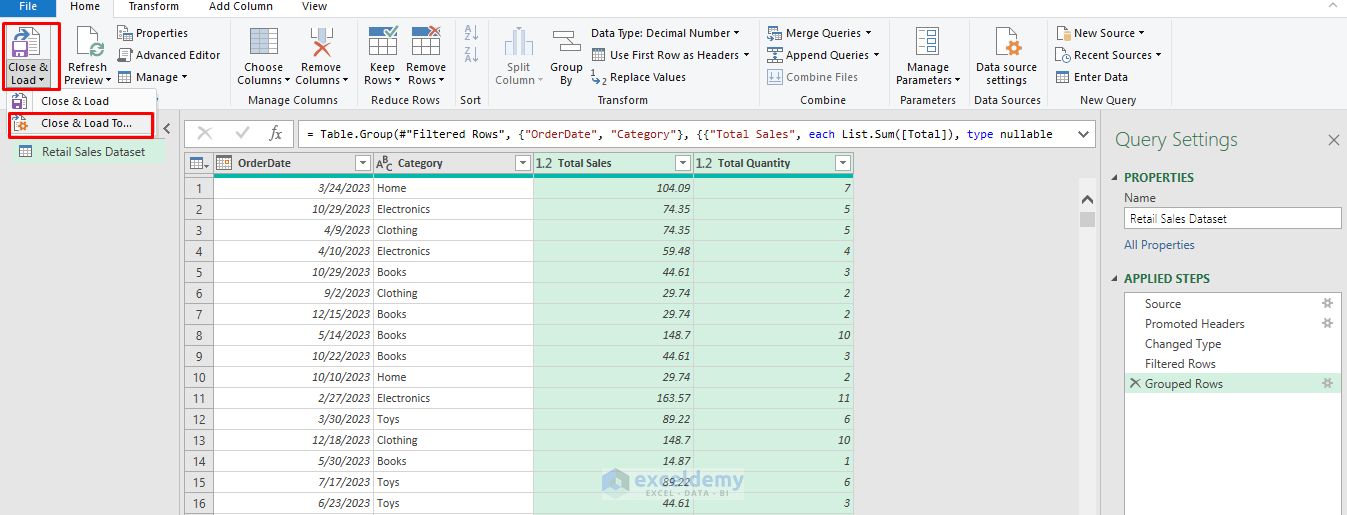1347x515 pixels.
Task: Open Category column filter dropdown
Action: [x=522, y=163]
